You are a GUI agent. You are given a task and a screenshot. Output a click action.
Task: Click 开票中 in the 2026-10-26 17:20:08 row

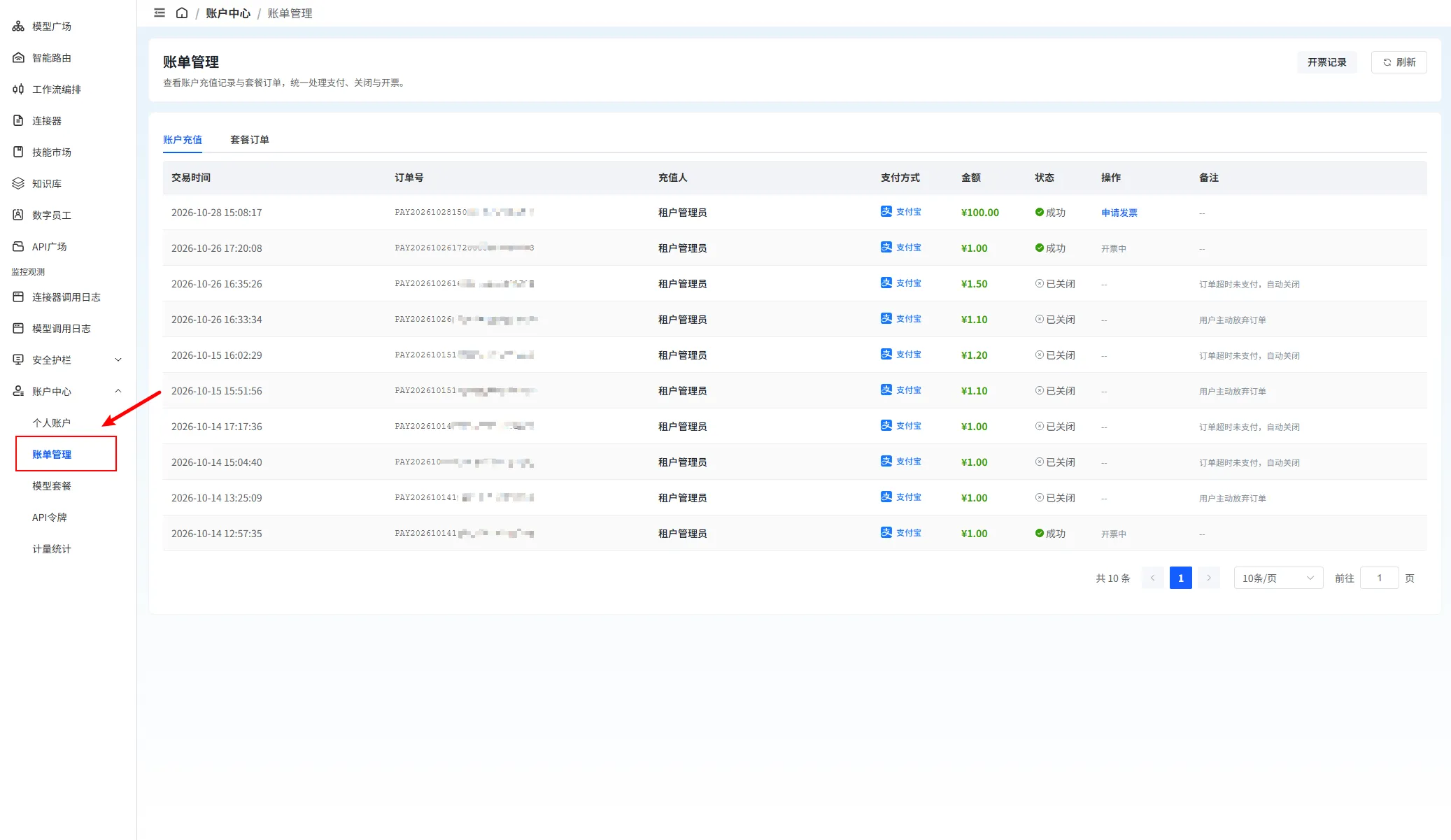point(1114,248)
